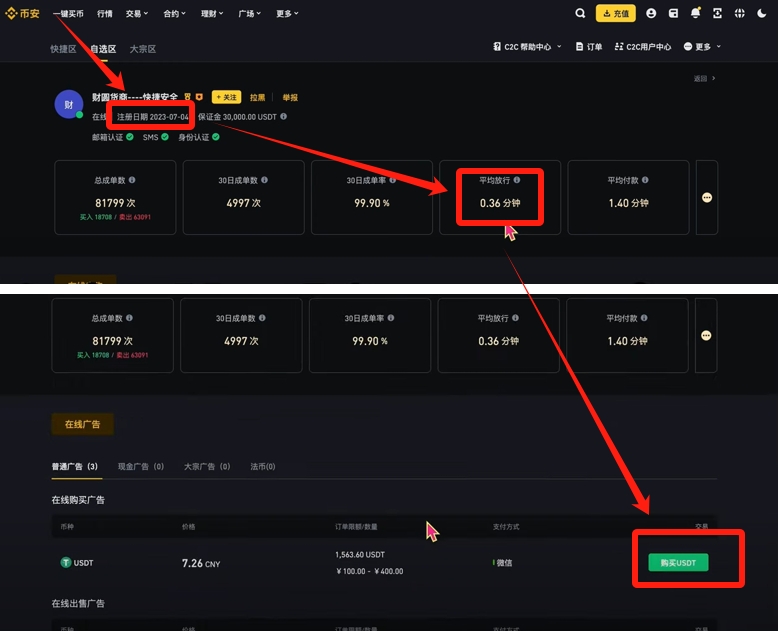
Task: Click the 在线出售广告 heading
Action: point(78,603)
